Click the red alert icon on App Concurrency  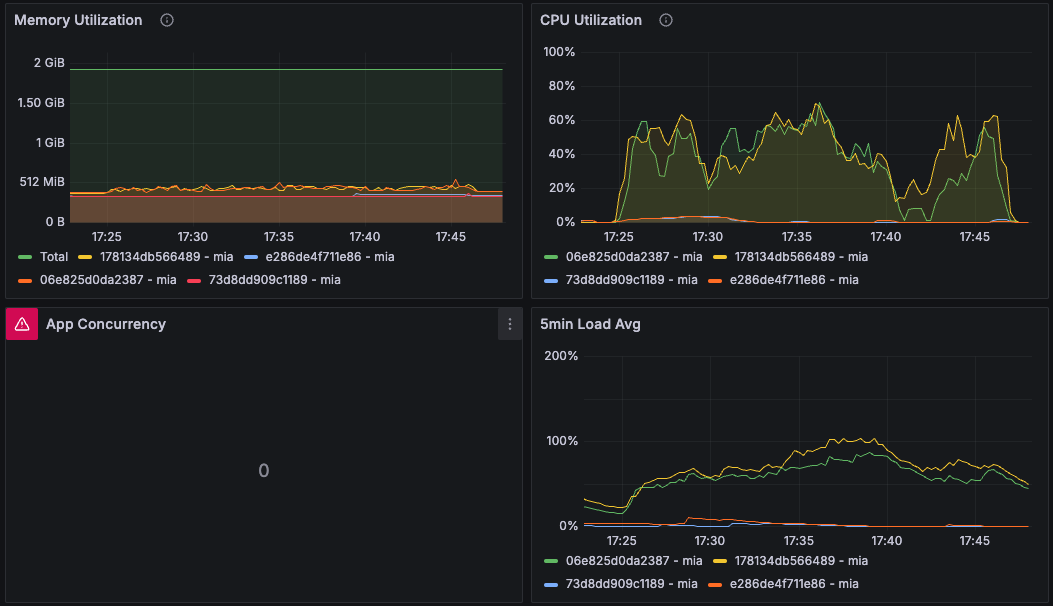tap(22, 324)
